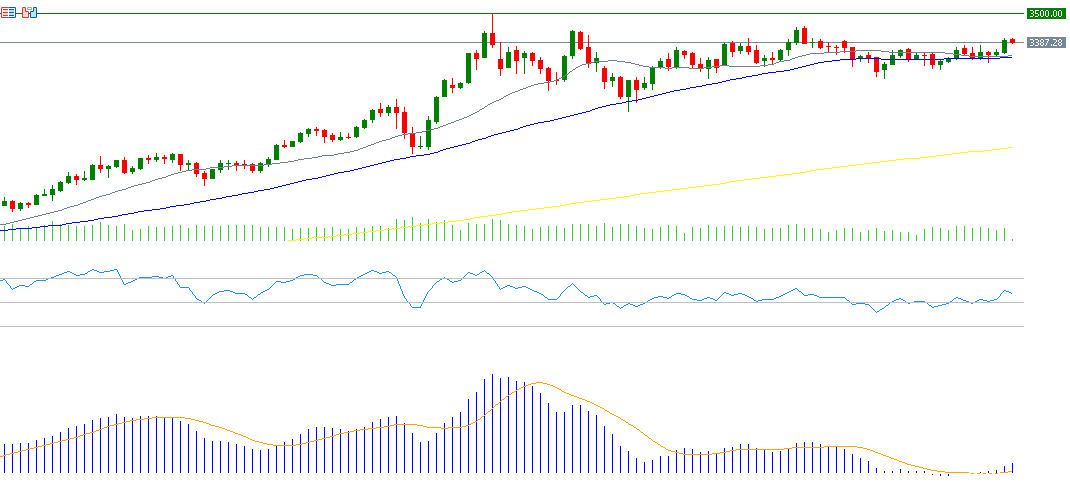Select the last small red candle
This screenshot has width=1070, height=500.
click(x=1012, y=41)
